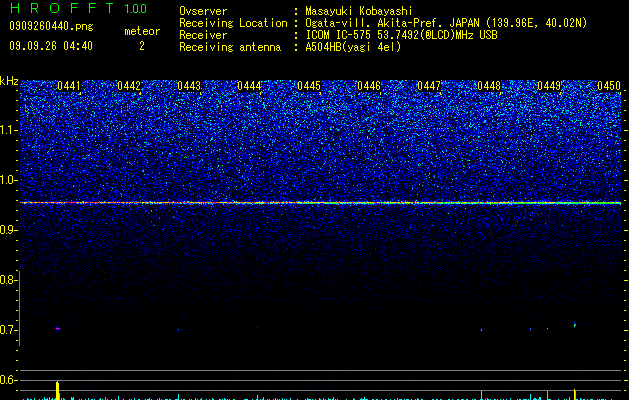Click the 0443 time marker label

click(x=189, y=86)
